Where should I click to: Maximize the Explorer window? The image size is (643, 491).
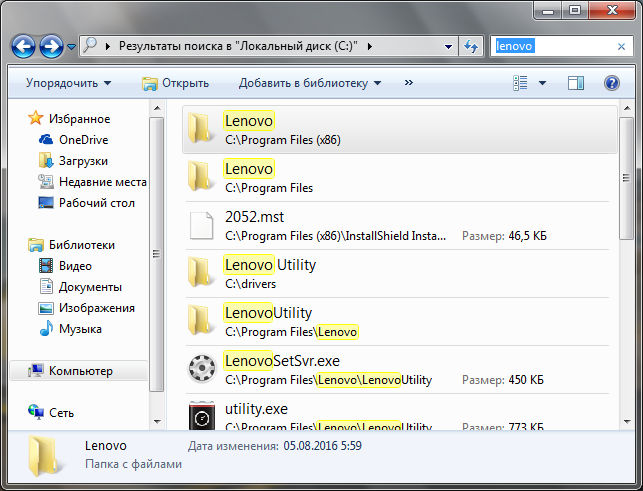575,11
